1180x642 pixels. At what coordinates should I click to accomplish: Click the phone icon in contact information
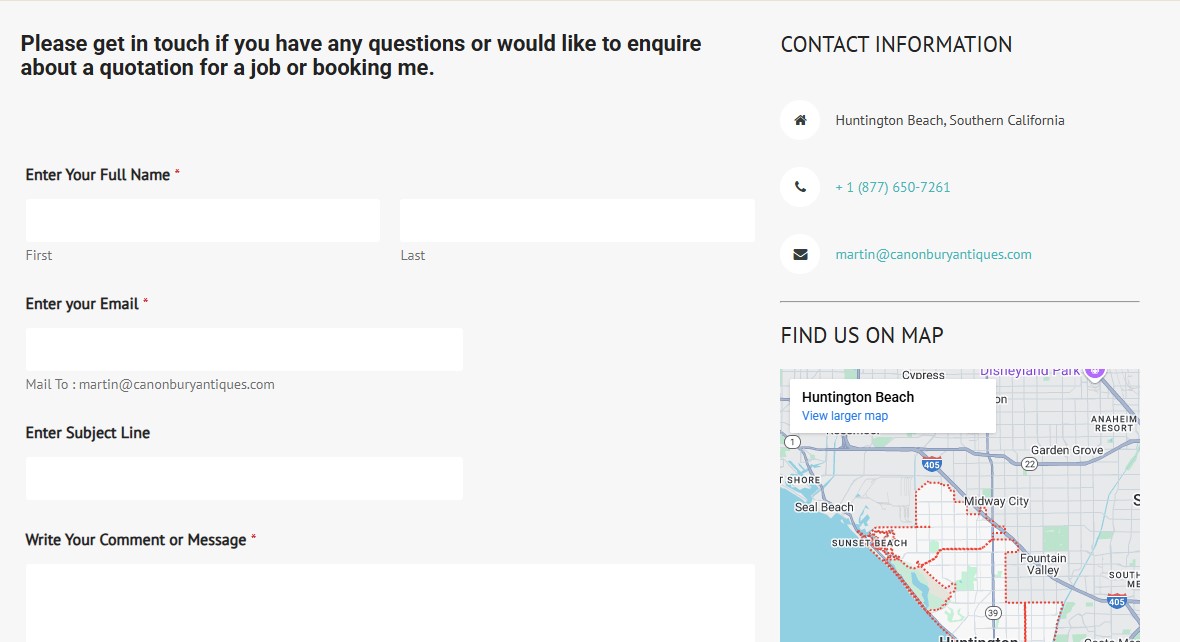click(800, 187)
